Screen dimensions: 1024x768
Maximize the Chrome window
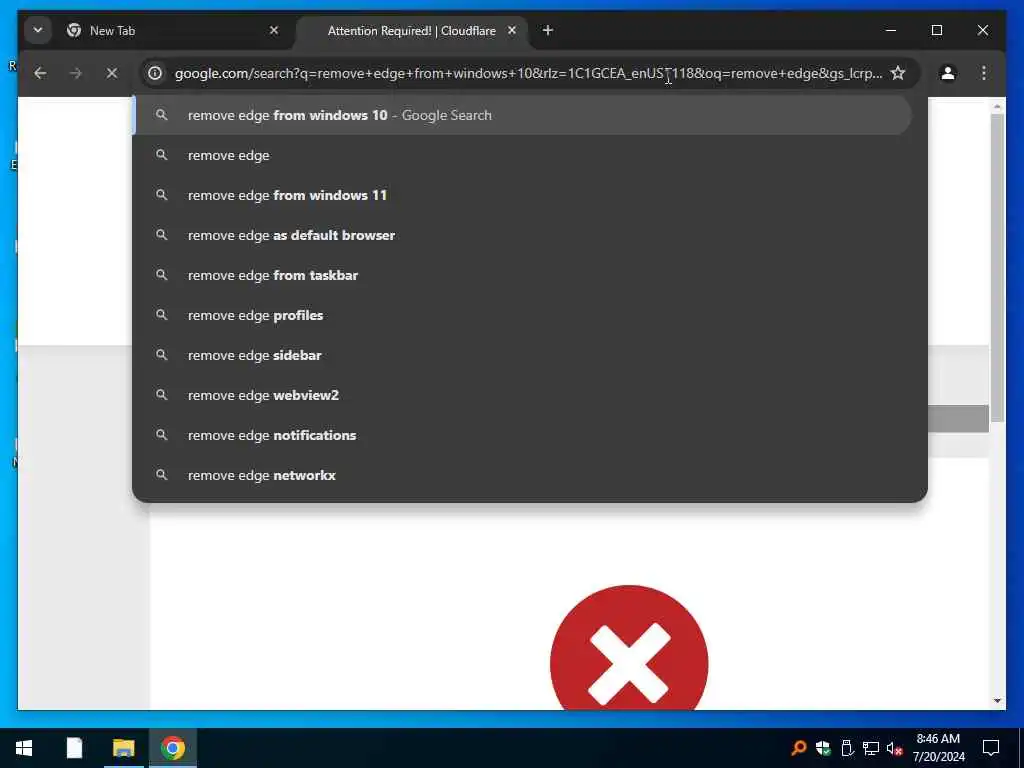point(936,31)
